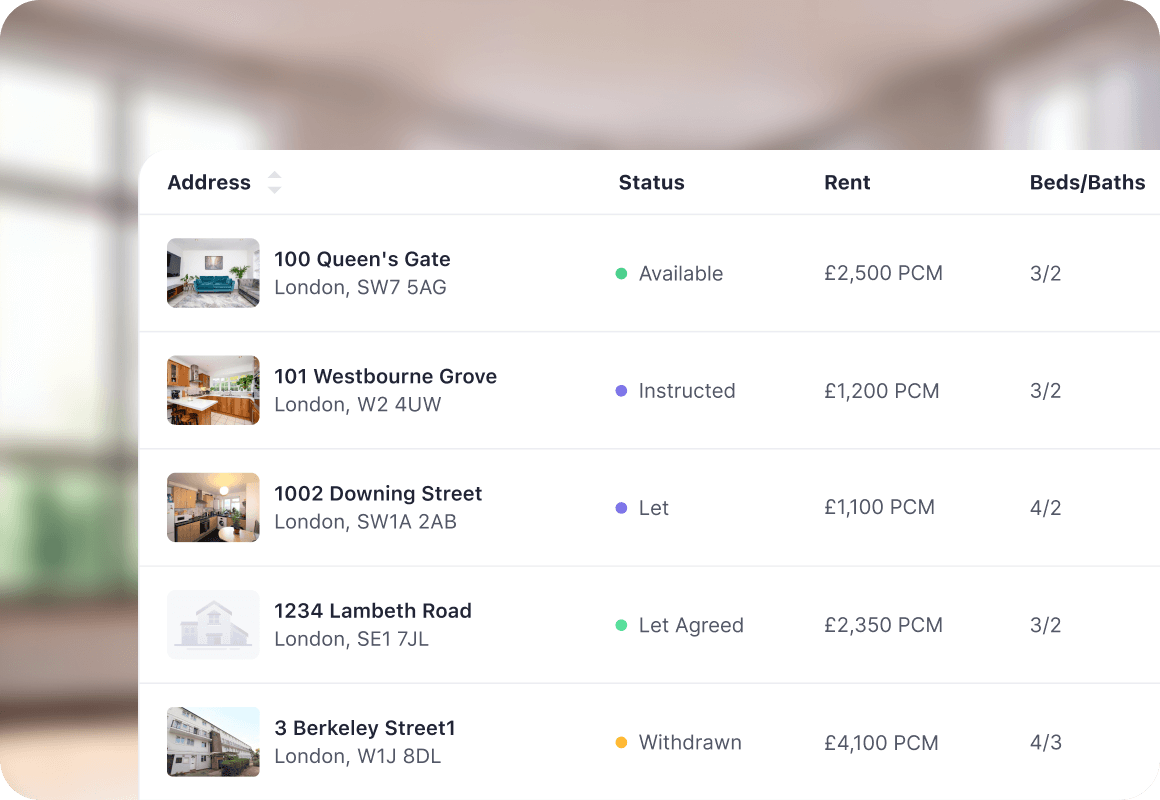Viewport: 1160px width, 800px height.
Task: Click the orange Withdrawn status dot
Action: coord(621,743)
